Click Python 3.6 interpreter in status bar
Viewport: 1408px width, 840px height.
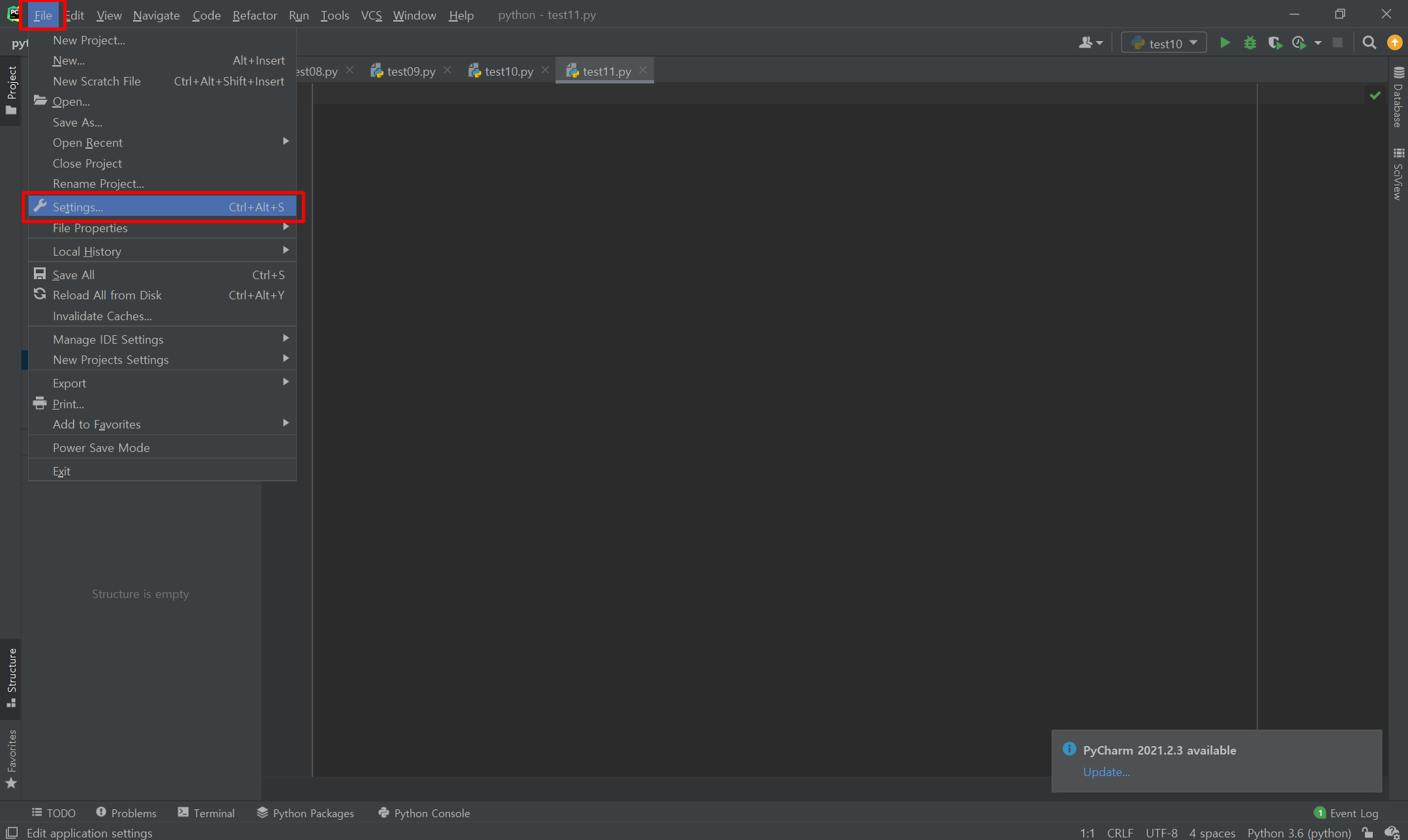pos(1298,833)
